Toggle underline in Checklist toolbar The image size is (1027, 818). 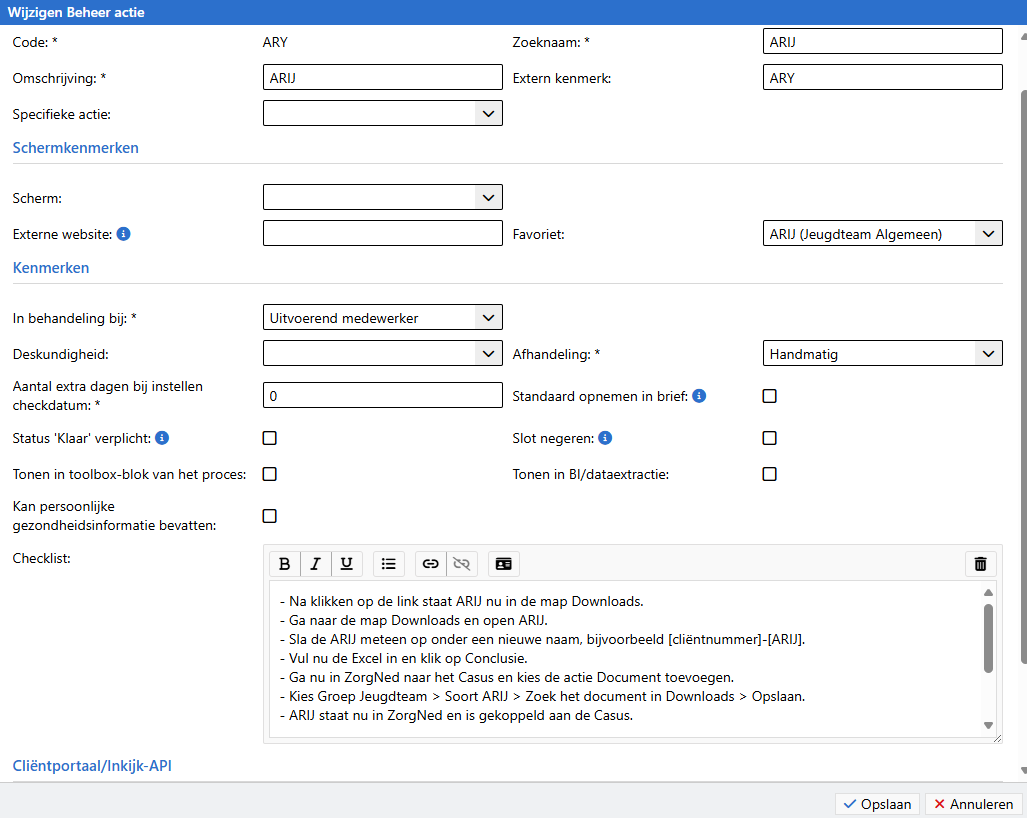click(x=346, y=564)
